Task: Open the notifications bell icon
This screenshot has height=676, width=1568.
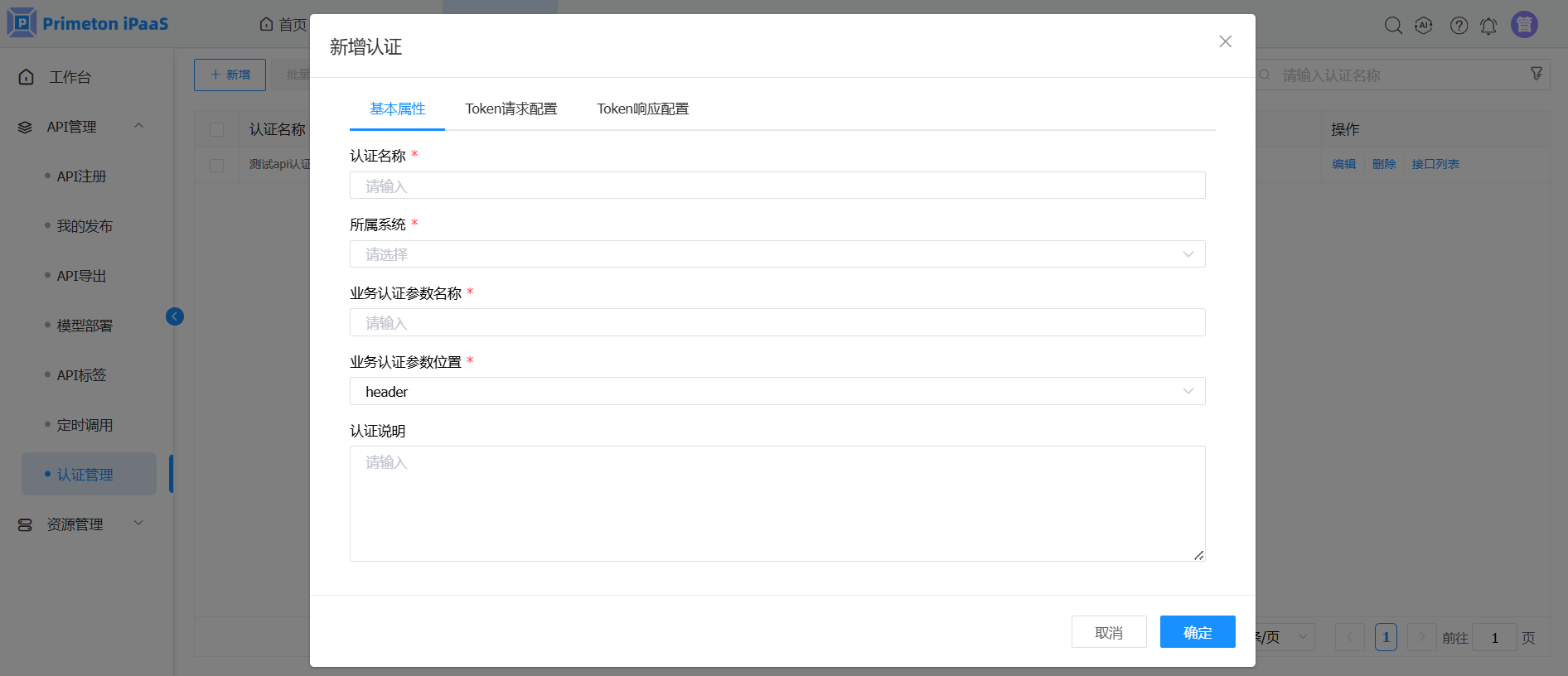Action: click(1488, 26)
